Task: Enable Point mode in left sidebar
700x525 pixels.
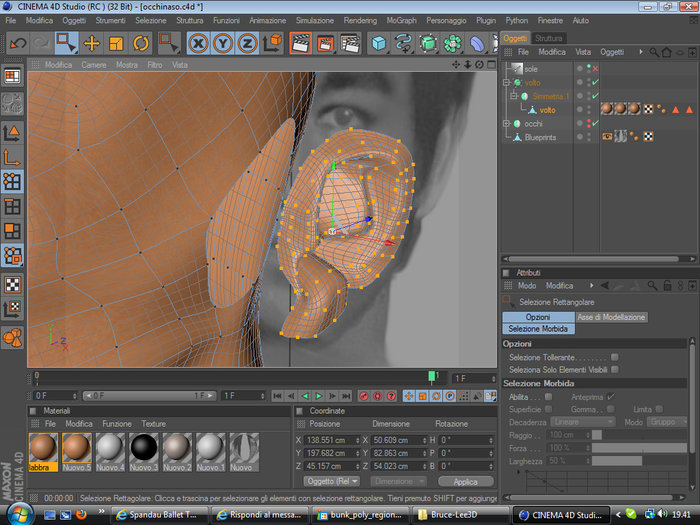Action: tap(12, 182)
